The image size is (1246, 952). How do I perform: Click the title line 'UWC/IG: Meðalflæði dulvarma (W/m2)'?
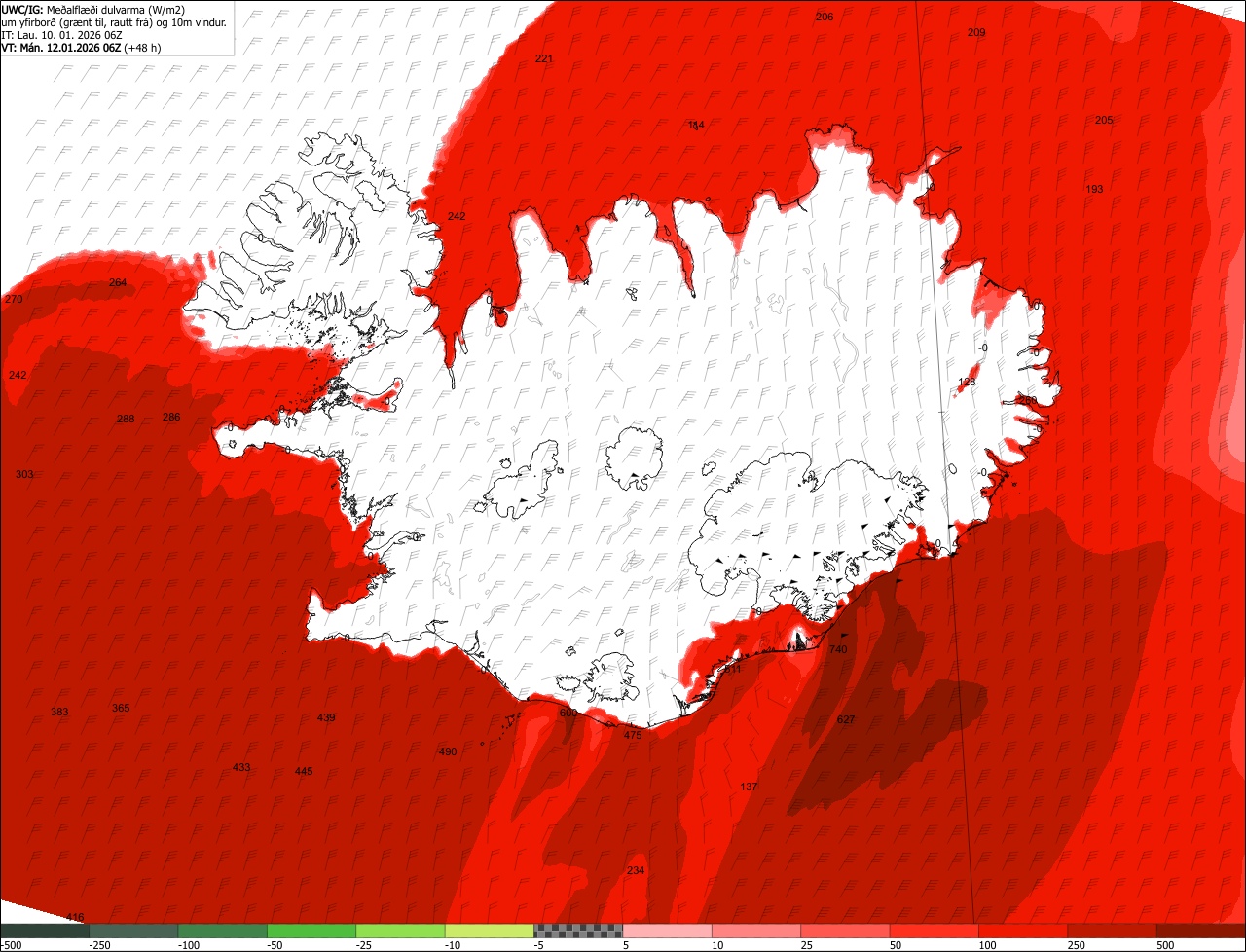pyautogui.click(x=93, y=10)
